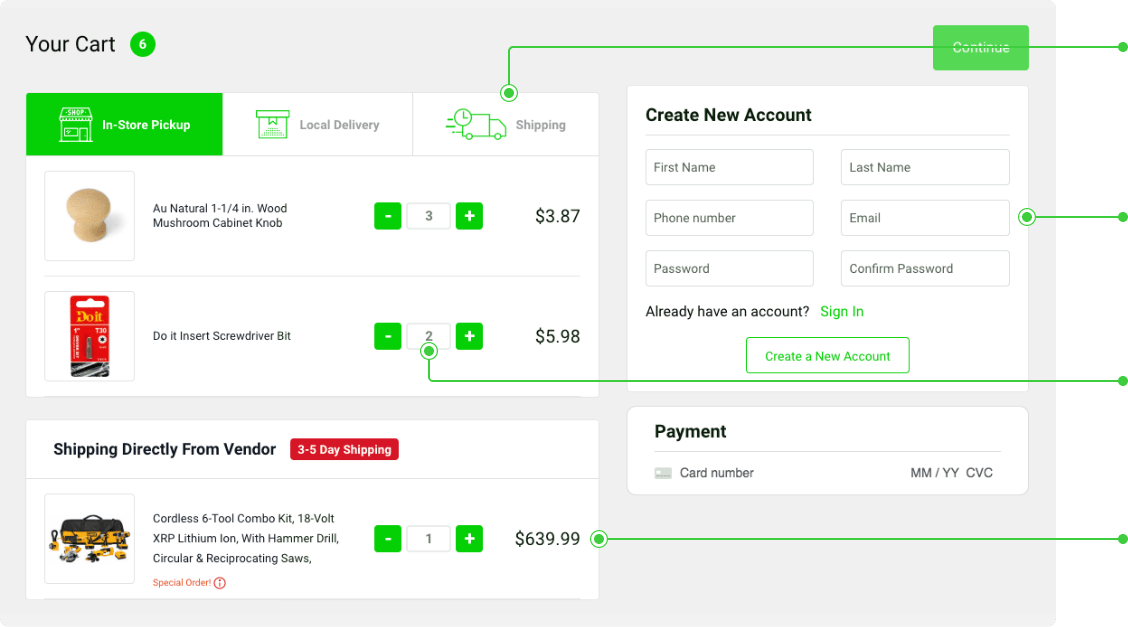Focus the First Name field
Viewport: 1128px width, 627px height.
(x=729, y=168)
